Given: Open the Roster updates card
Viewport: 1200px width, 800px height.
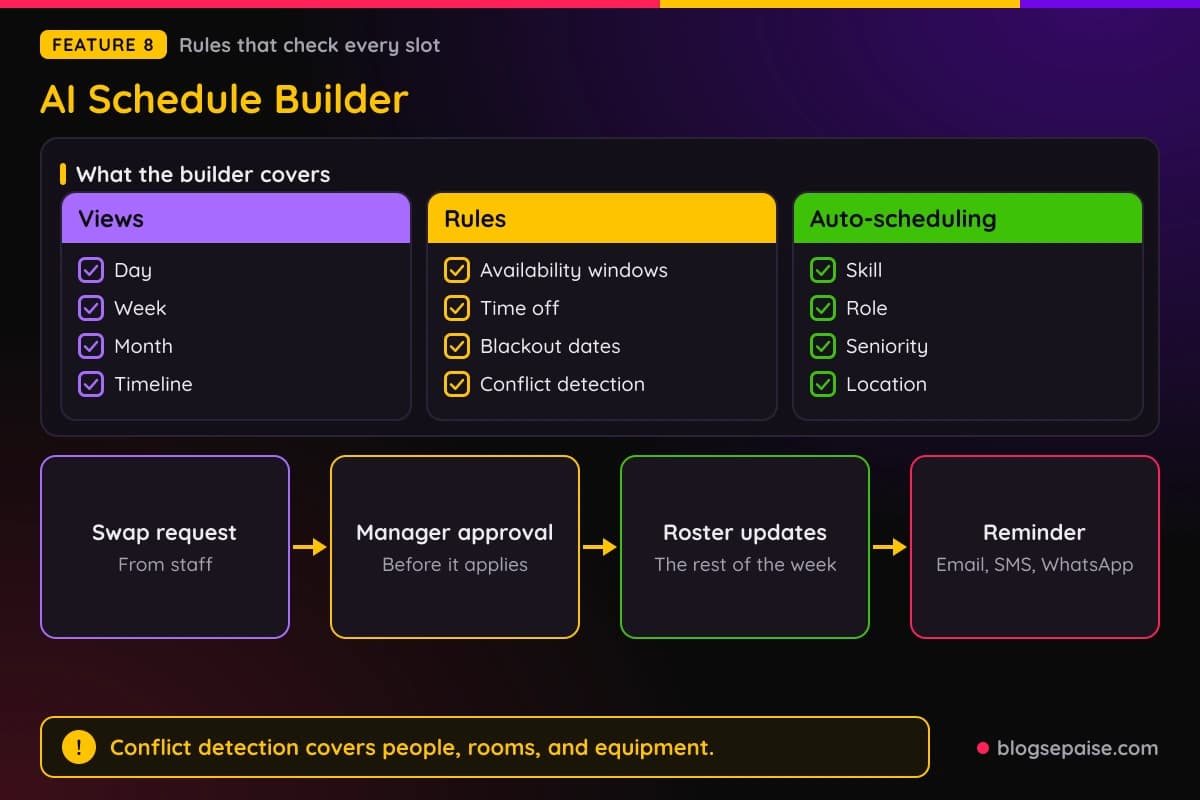Looking at the screenshot, I should point(745,547).
